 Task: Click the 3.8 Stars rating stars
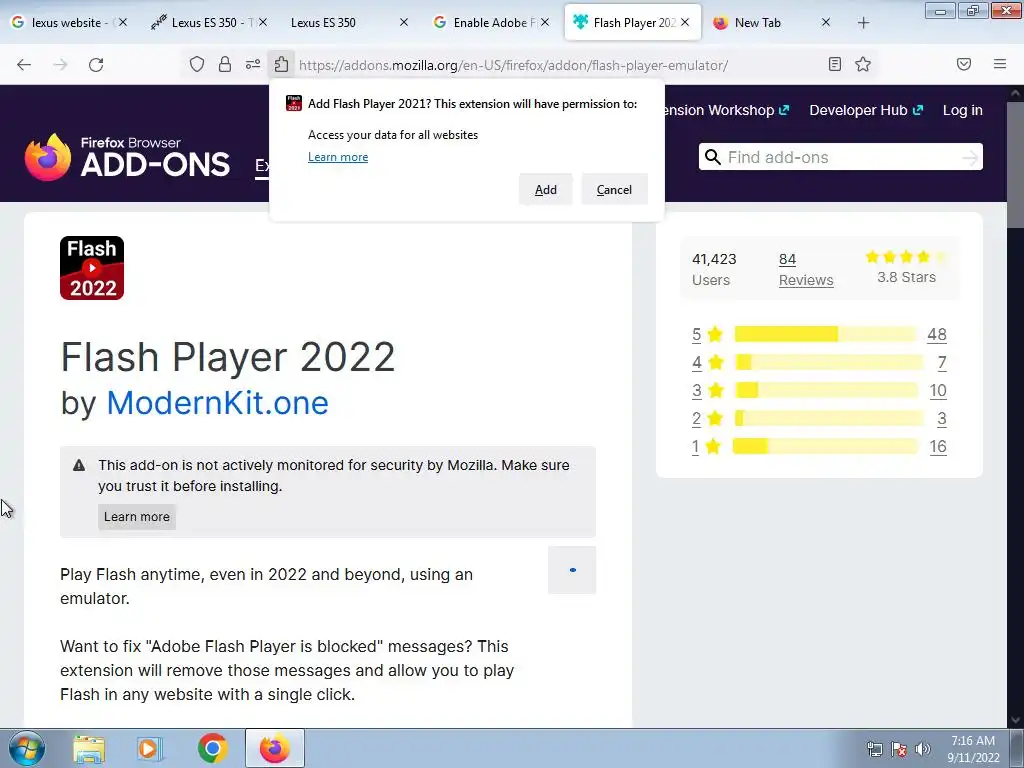[906, 257]
